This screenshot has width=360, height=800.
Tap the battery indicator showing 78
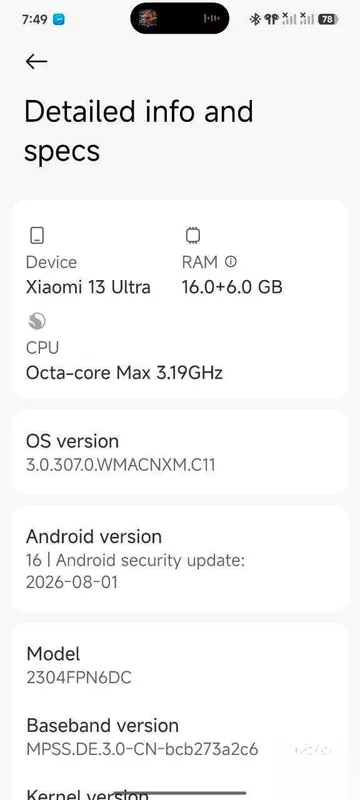pos(328,19)
